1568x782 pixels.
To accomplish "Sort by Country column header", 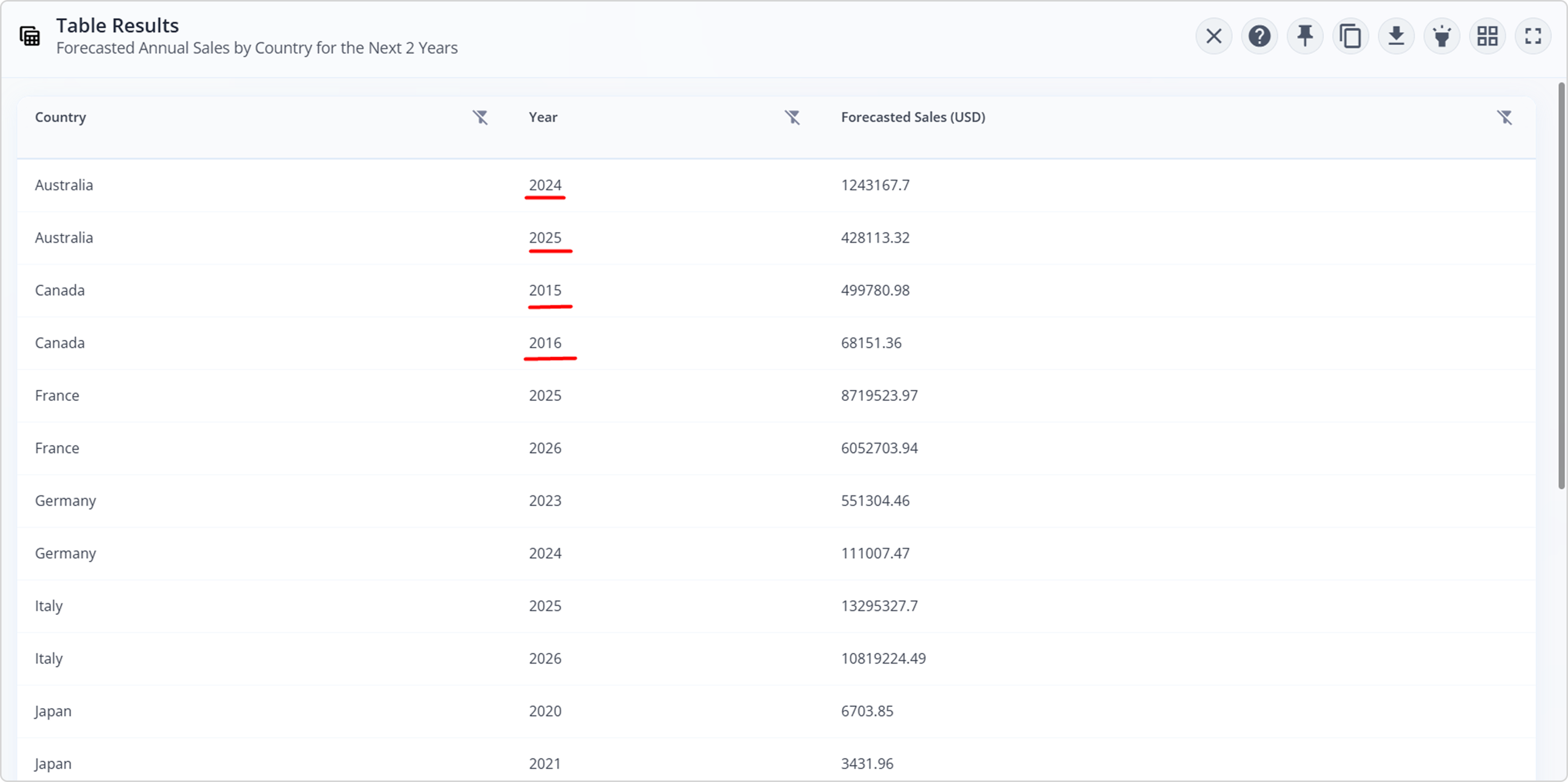I will click(x=60, y=117).
